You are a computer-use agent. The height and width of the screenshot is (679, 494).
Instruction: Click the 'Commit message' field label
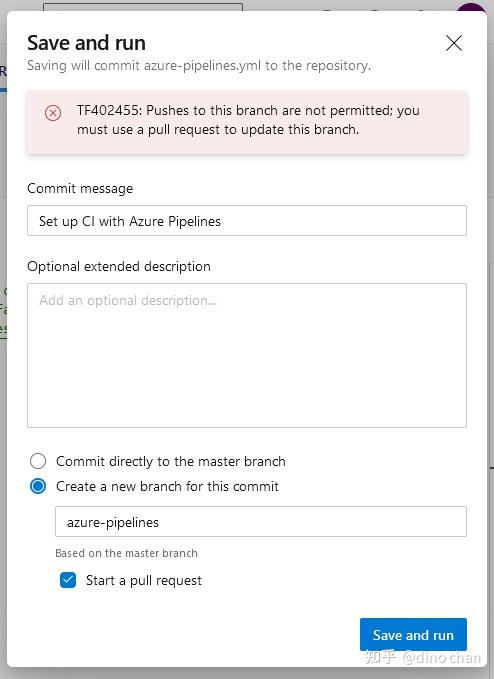(80, 188)
